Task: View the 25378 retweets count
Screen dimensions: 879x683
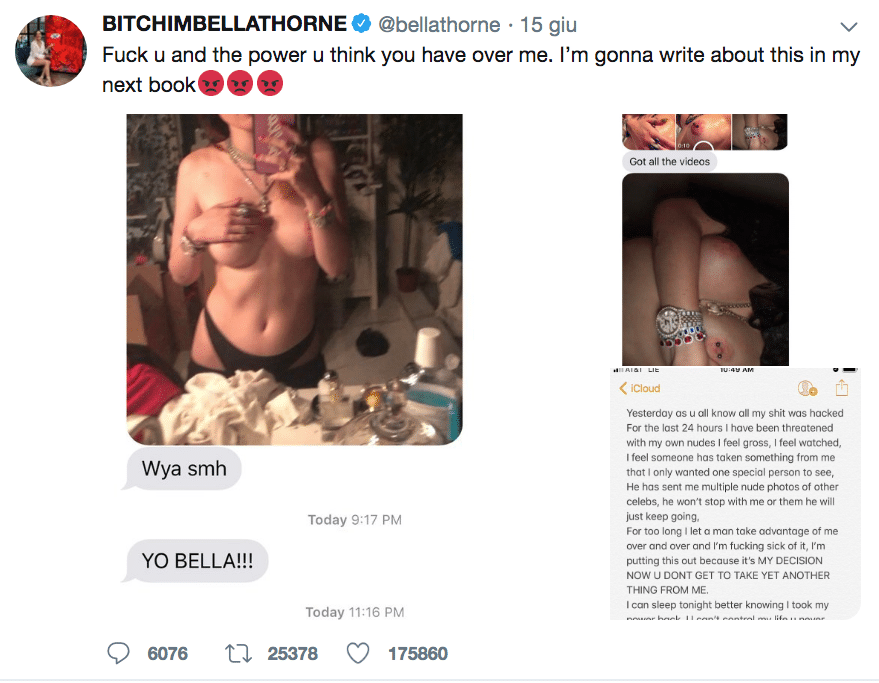Action: coord(292,653)
